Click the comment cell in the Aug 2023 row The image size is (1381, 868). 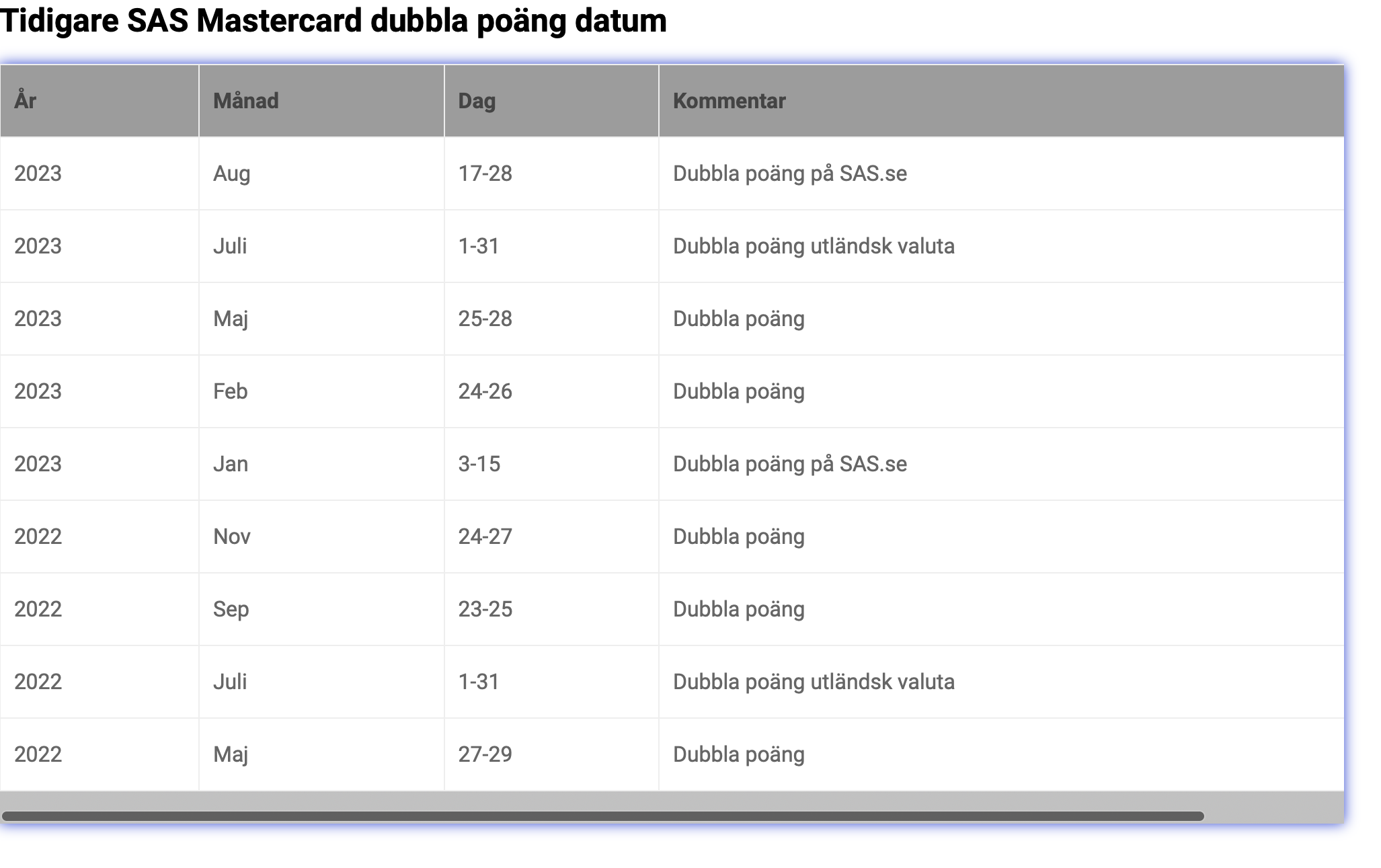point(789,173)
